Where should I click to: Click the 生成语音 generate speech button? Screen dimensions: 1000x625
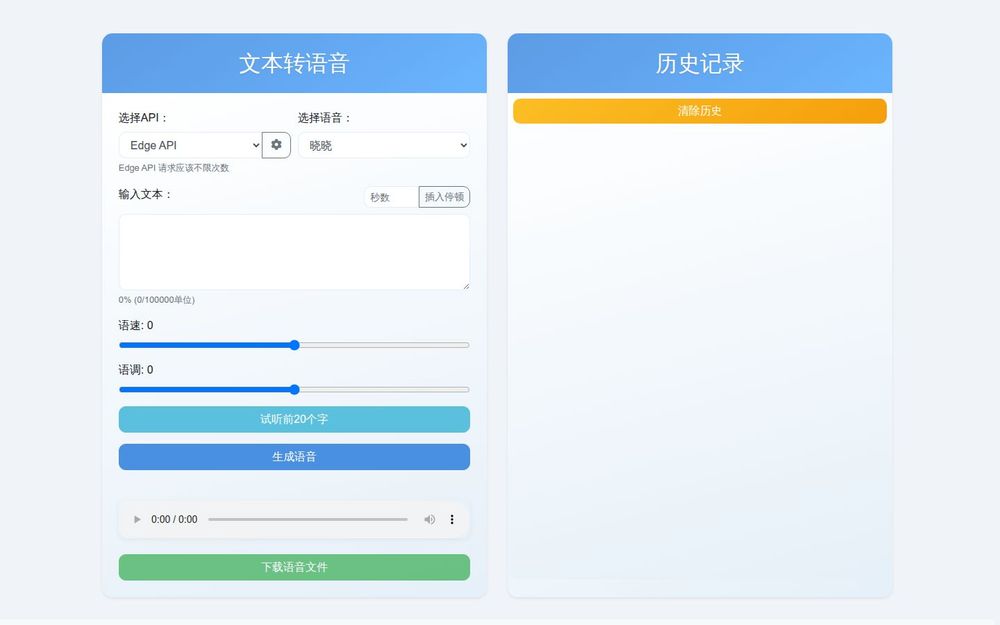tap(293, 456)
